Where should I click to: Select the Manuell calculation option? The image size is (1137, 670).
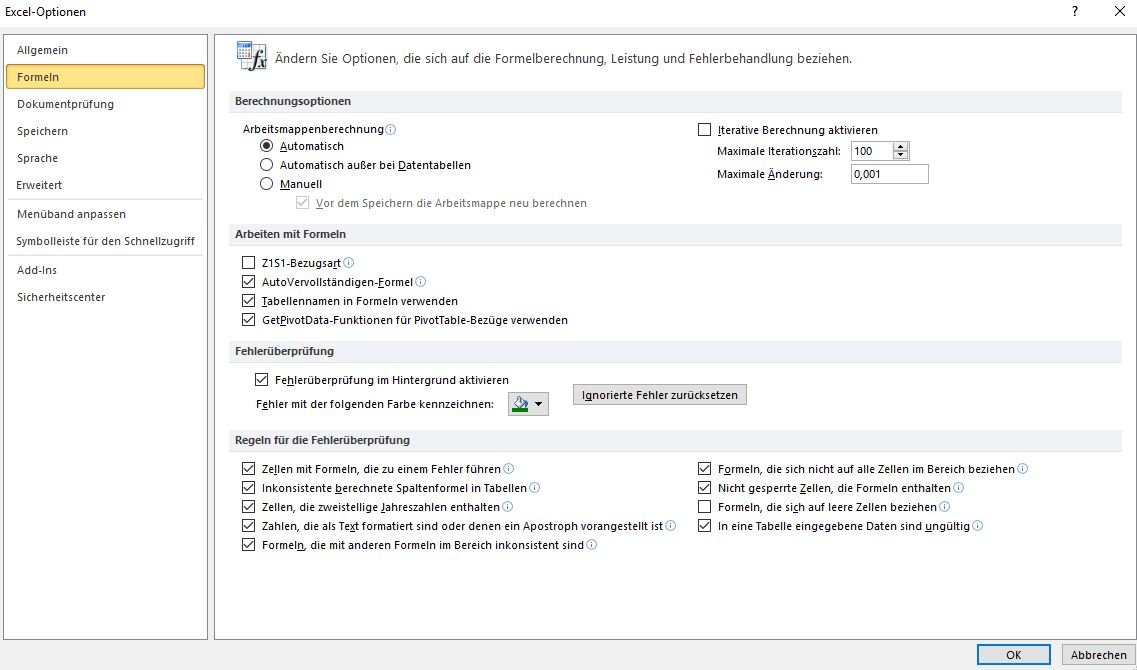[x=267, y=184]
